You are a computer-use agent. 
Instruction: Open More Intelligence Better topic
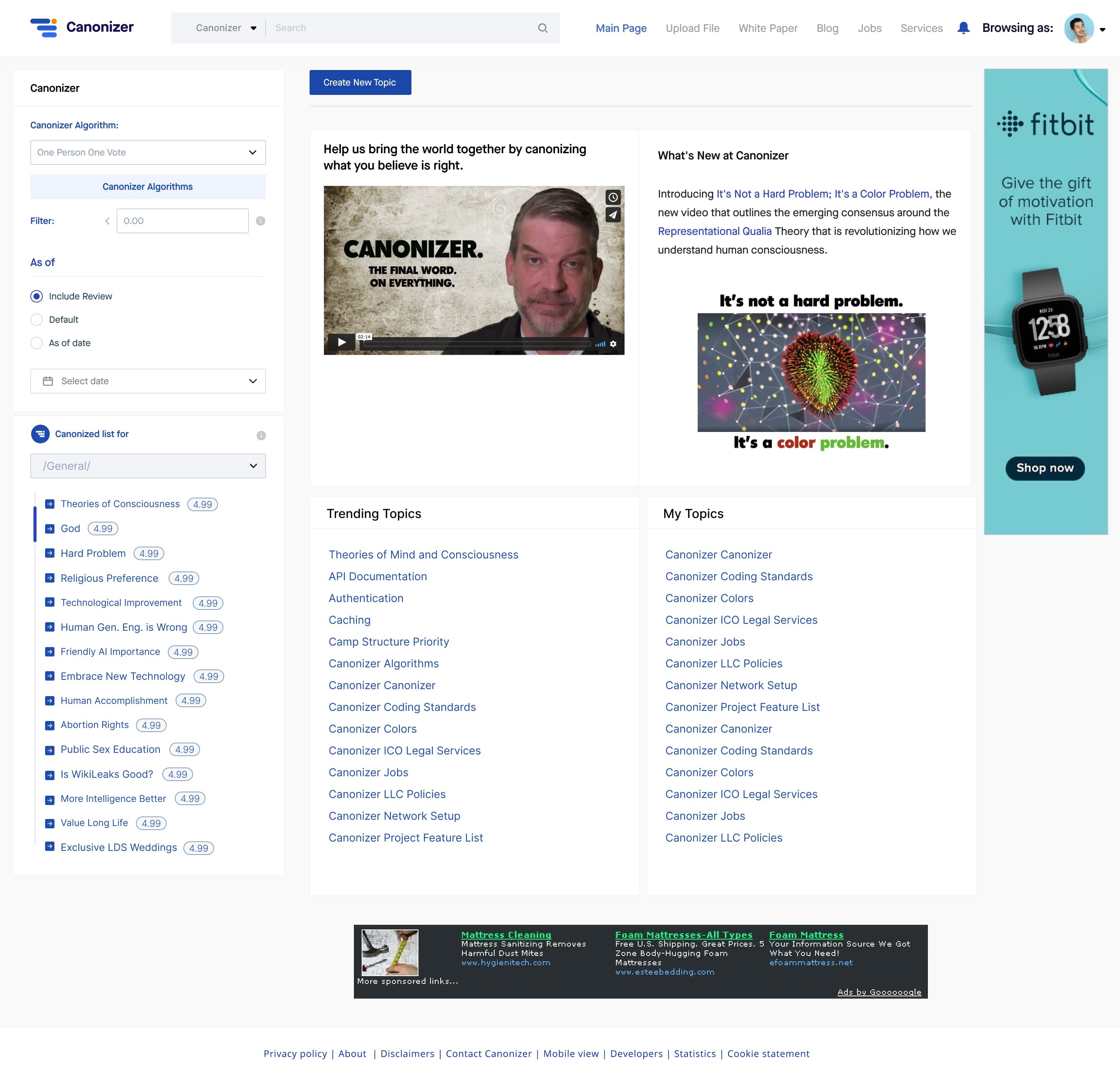pyautogui.click(x=113, y=798)
